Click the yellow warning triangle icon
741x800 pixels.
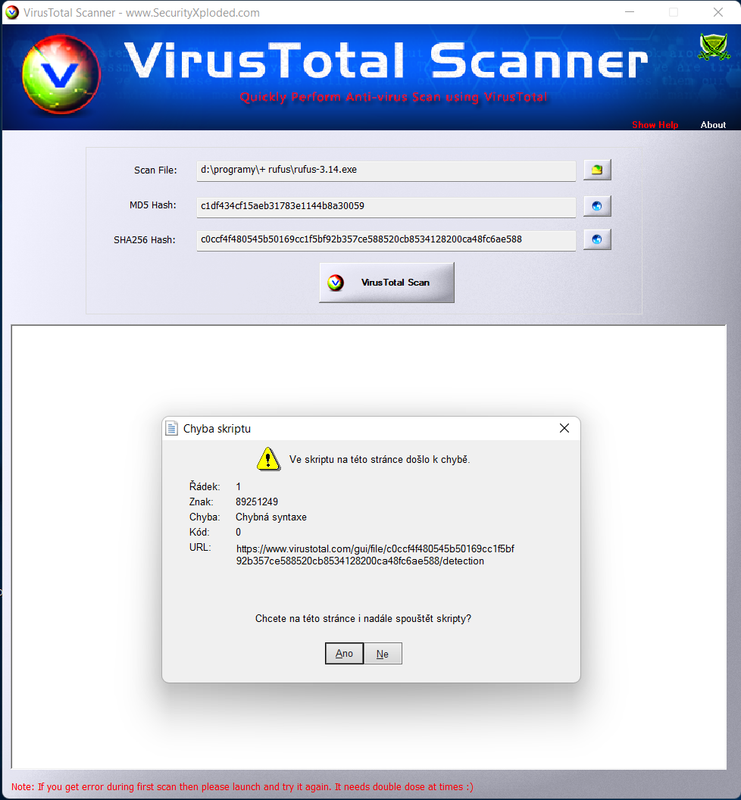coord(268,459)
